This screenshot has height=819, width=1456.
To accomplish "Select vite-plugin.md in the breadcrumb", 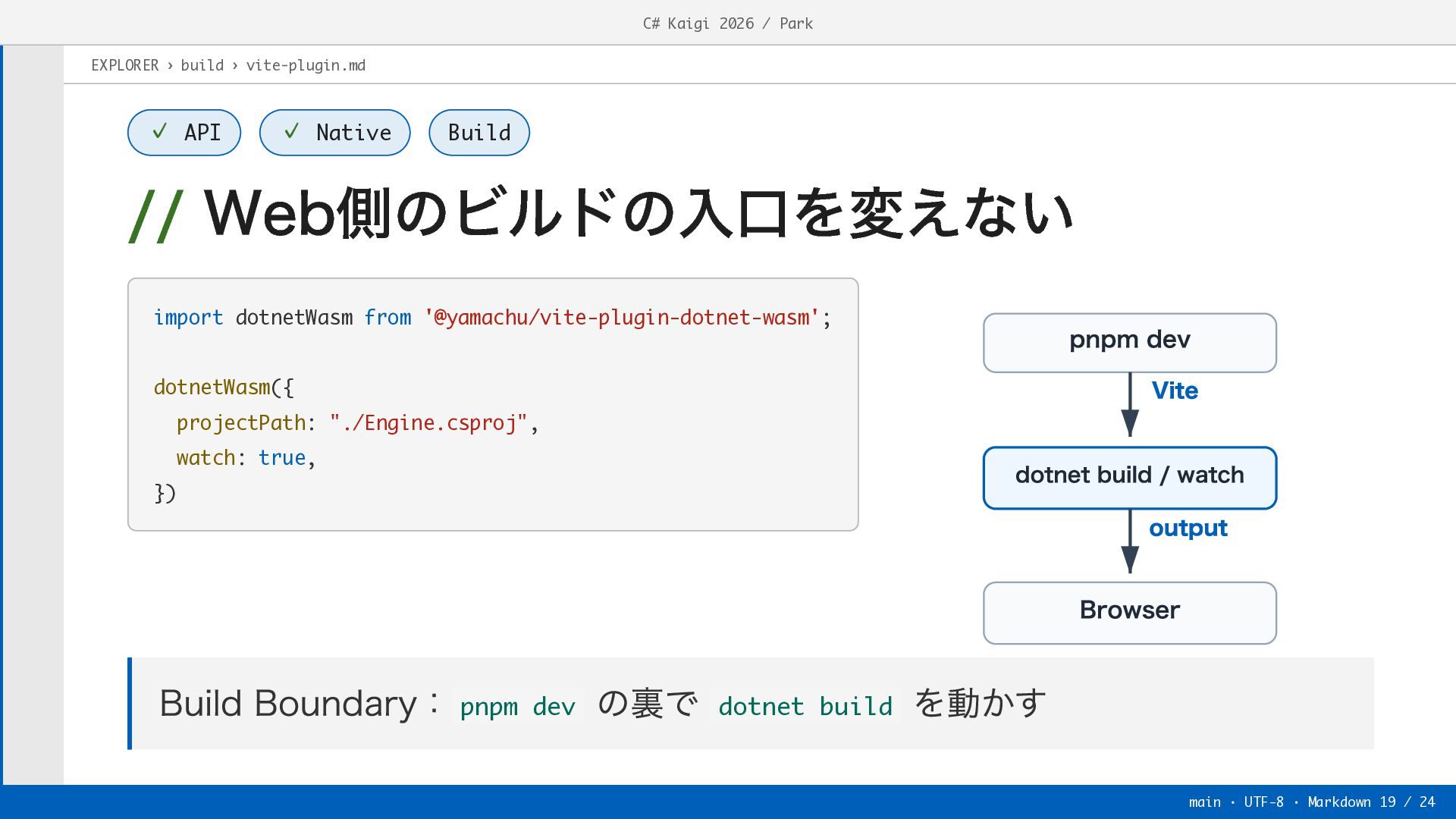I will [x=306, y=65].
